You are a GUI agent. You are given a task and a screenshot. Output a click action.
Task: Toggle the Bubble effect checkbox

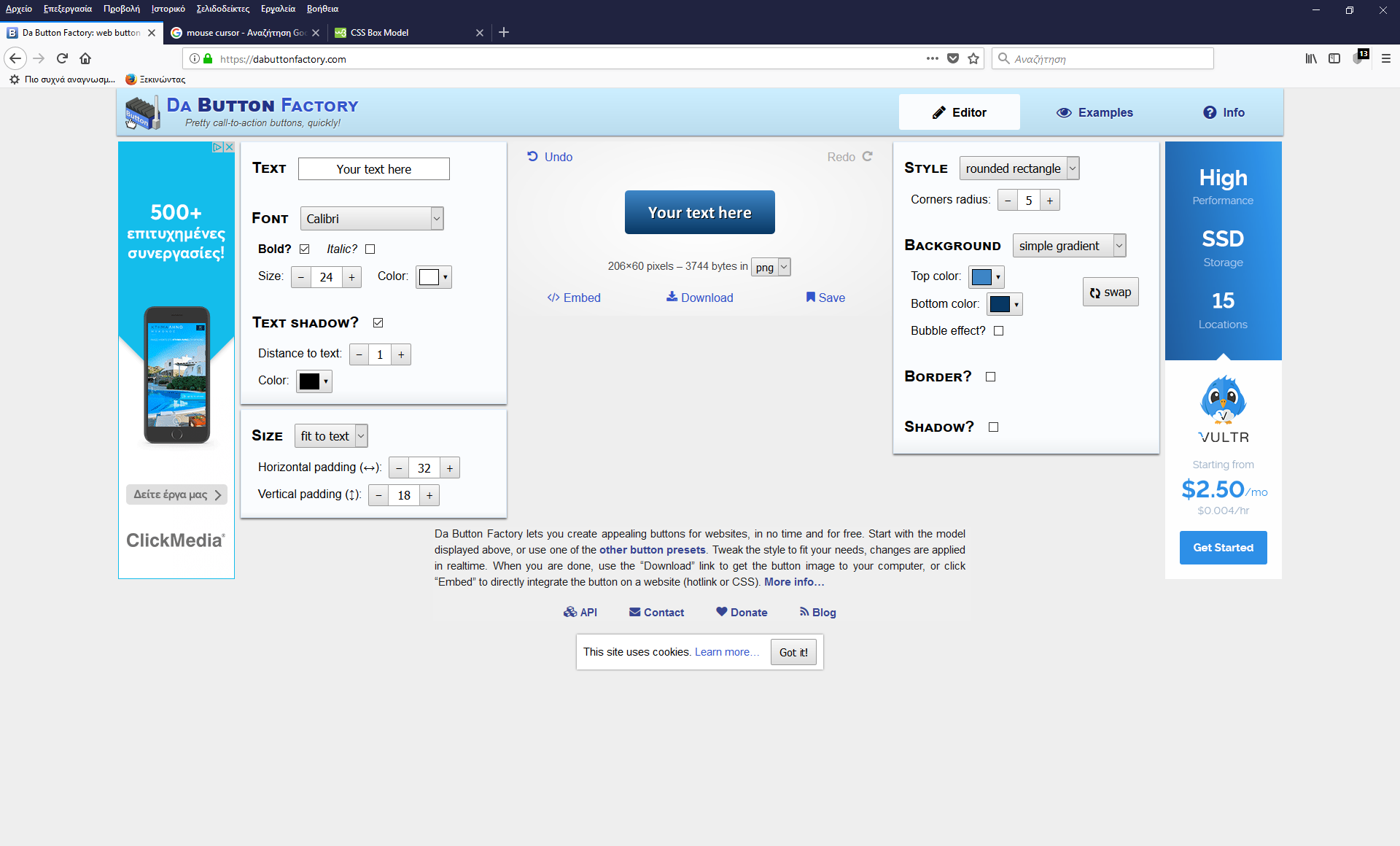(x=998, y=330)
